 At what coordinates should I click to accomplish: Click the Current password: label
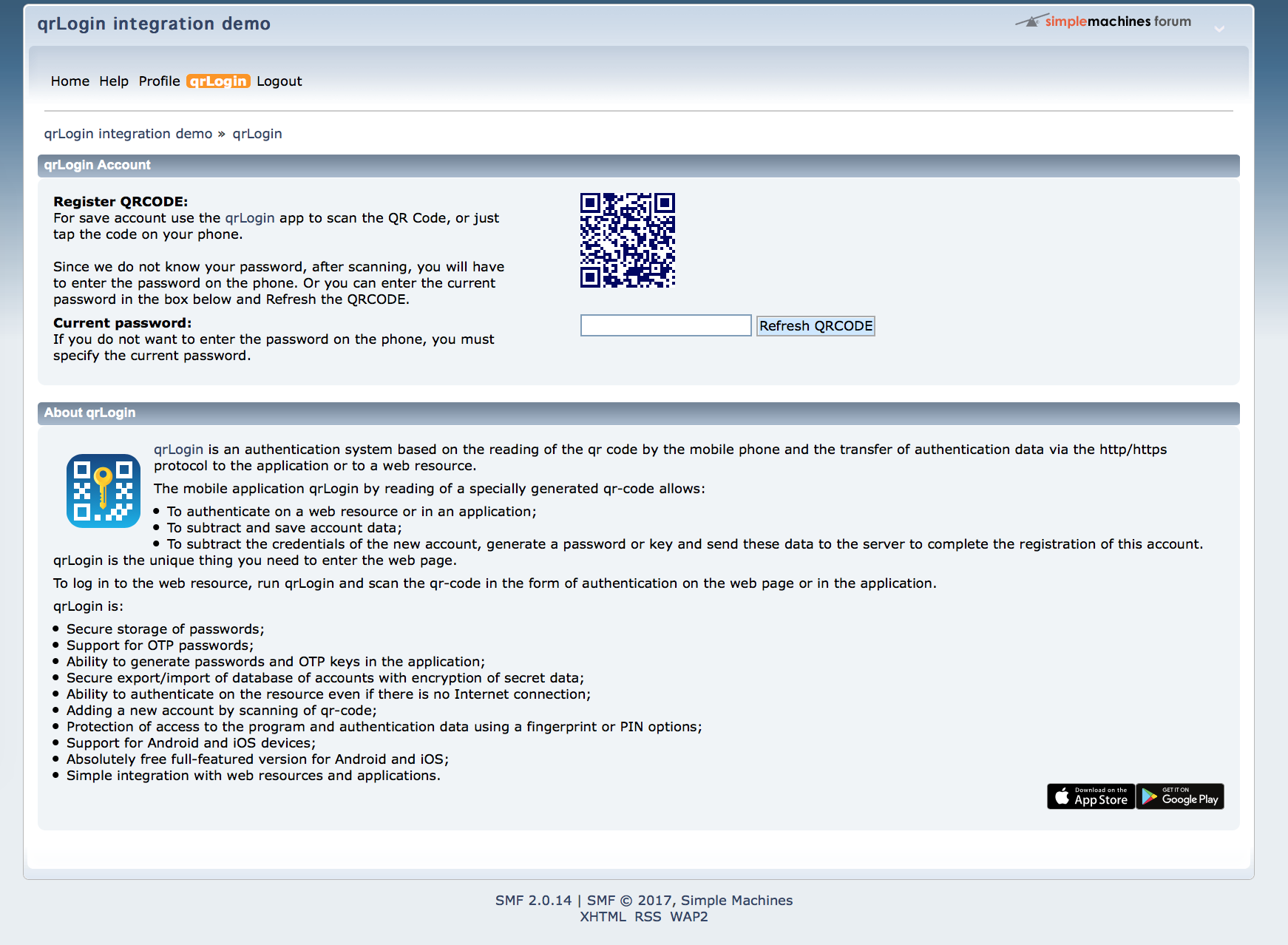point(122,323)
